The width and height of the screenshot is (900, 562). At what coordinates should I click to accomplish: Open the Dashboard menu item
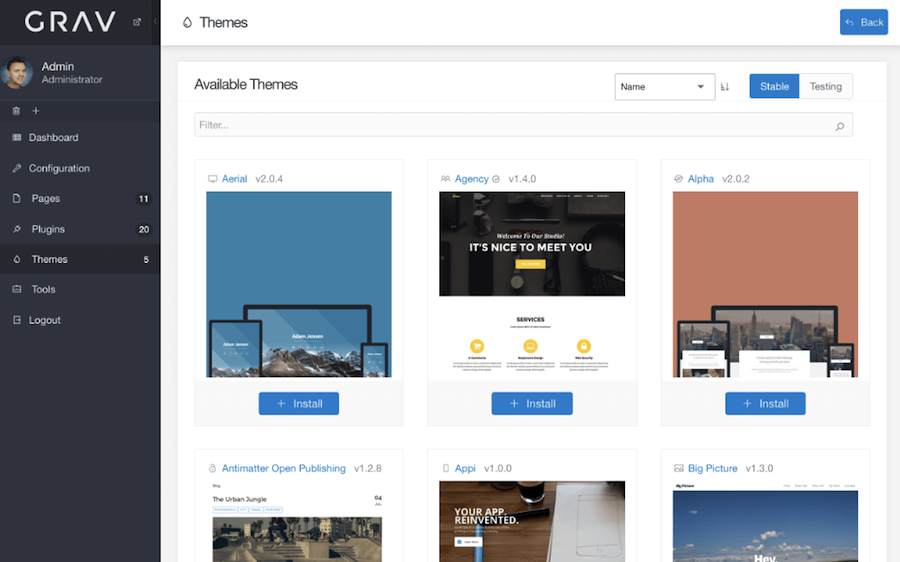[x=80, y=137]
